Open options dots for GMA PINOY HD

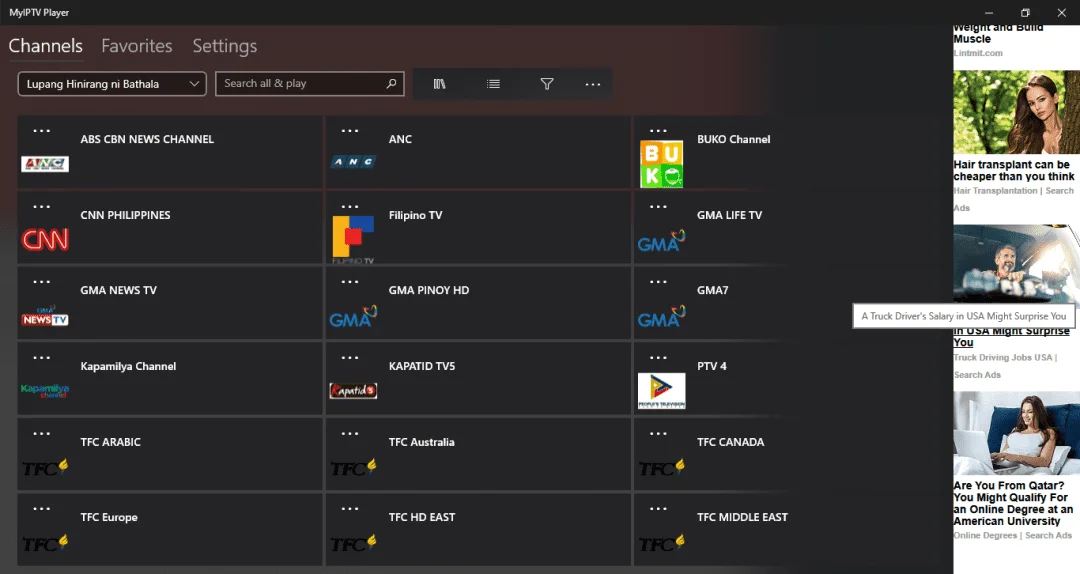point(350,282)
